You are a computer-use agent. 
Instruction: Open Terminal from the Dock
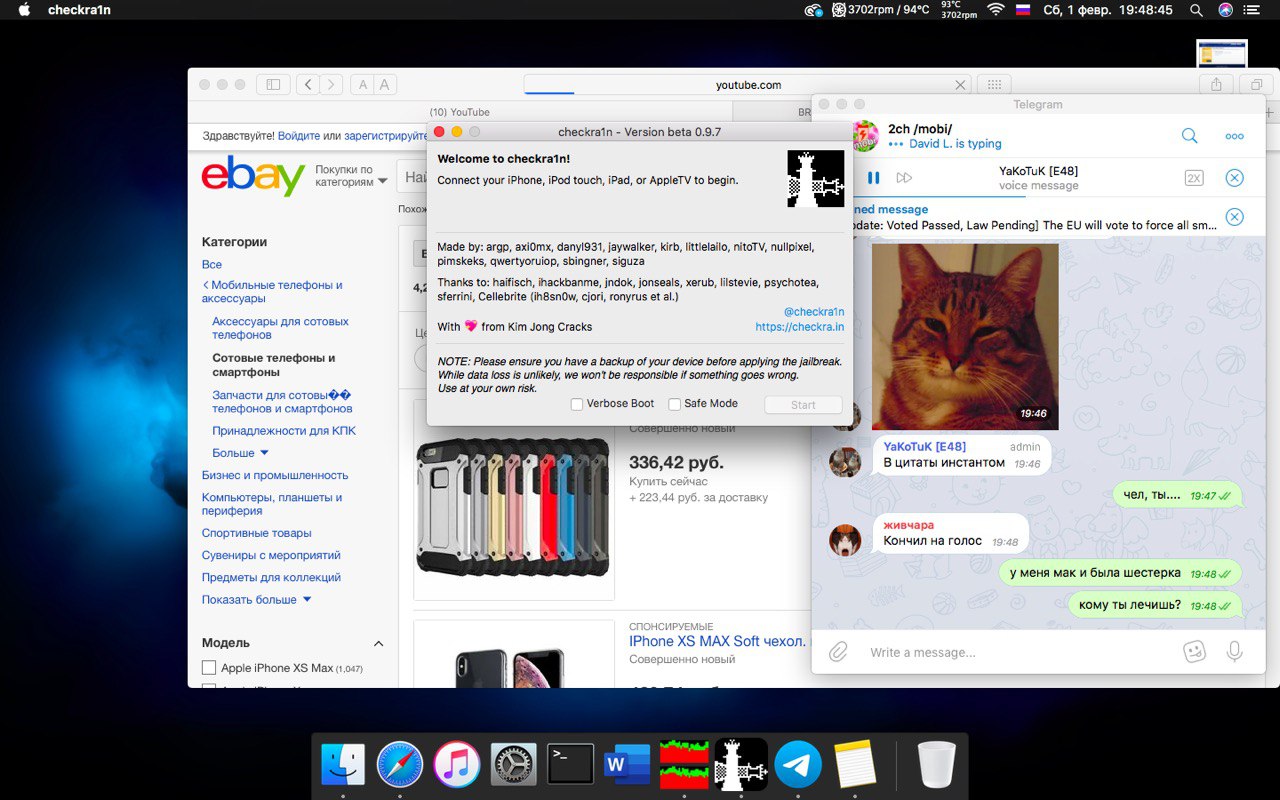[x=571, y=765]
